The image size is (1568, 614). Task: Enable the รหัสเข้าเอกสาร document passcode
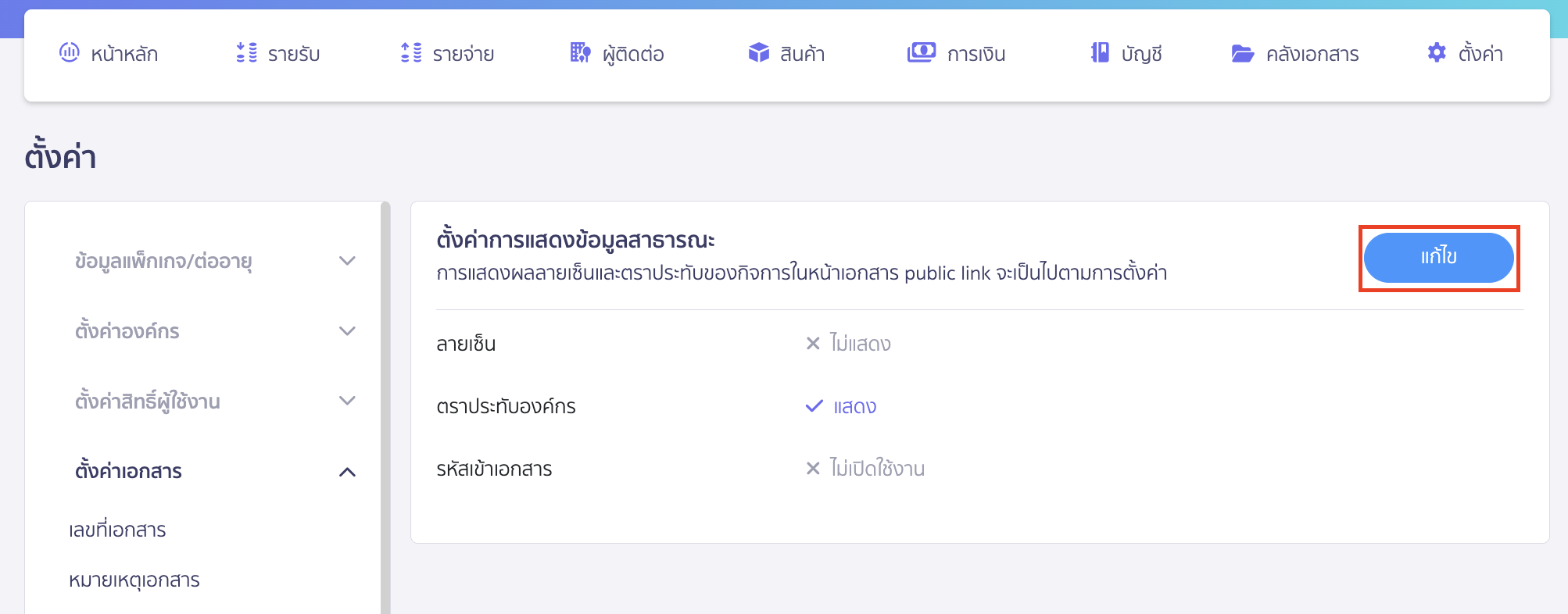click(864, 469)
